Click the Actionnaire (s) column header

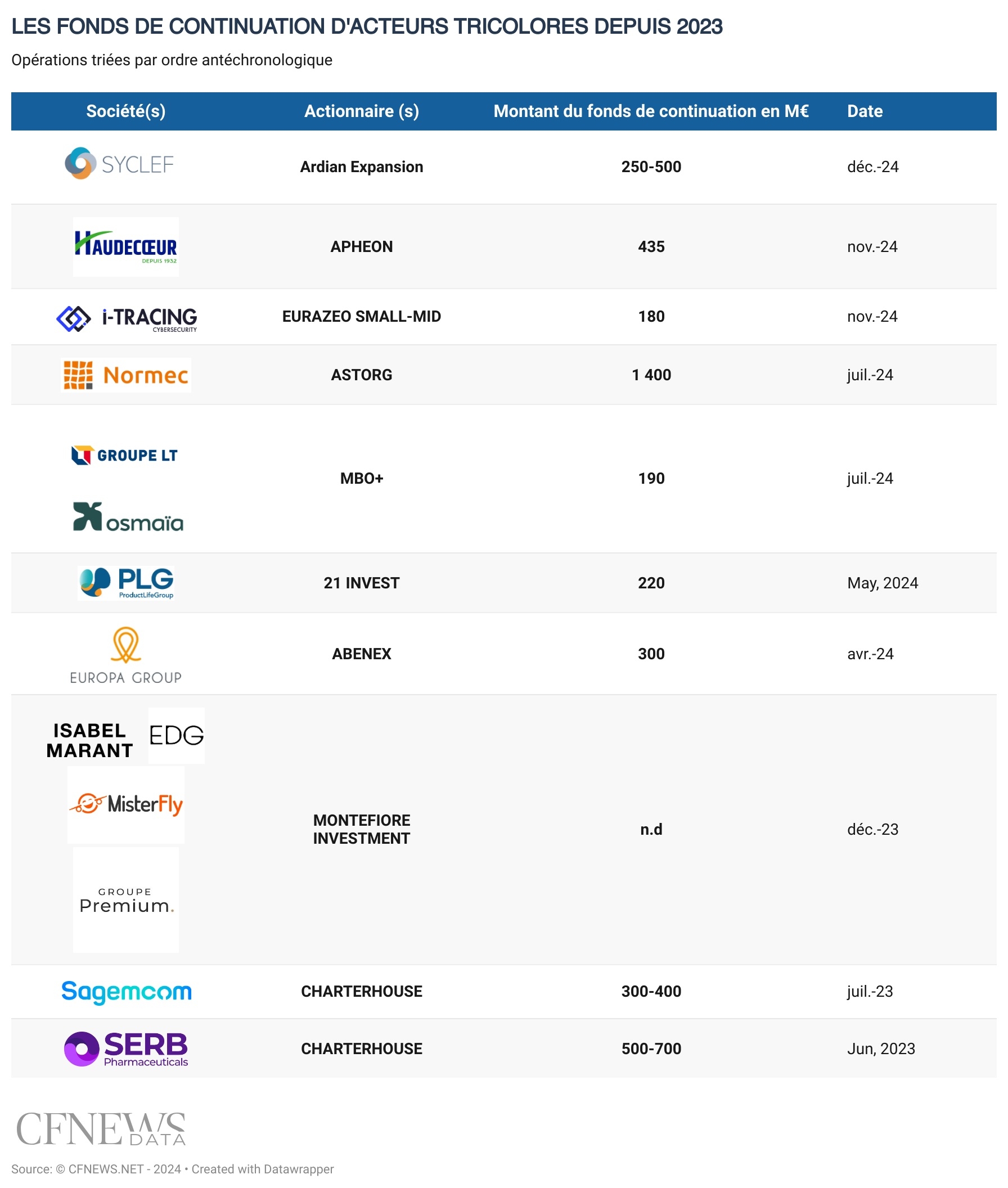click(361, 111)
